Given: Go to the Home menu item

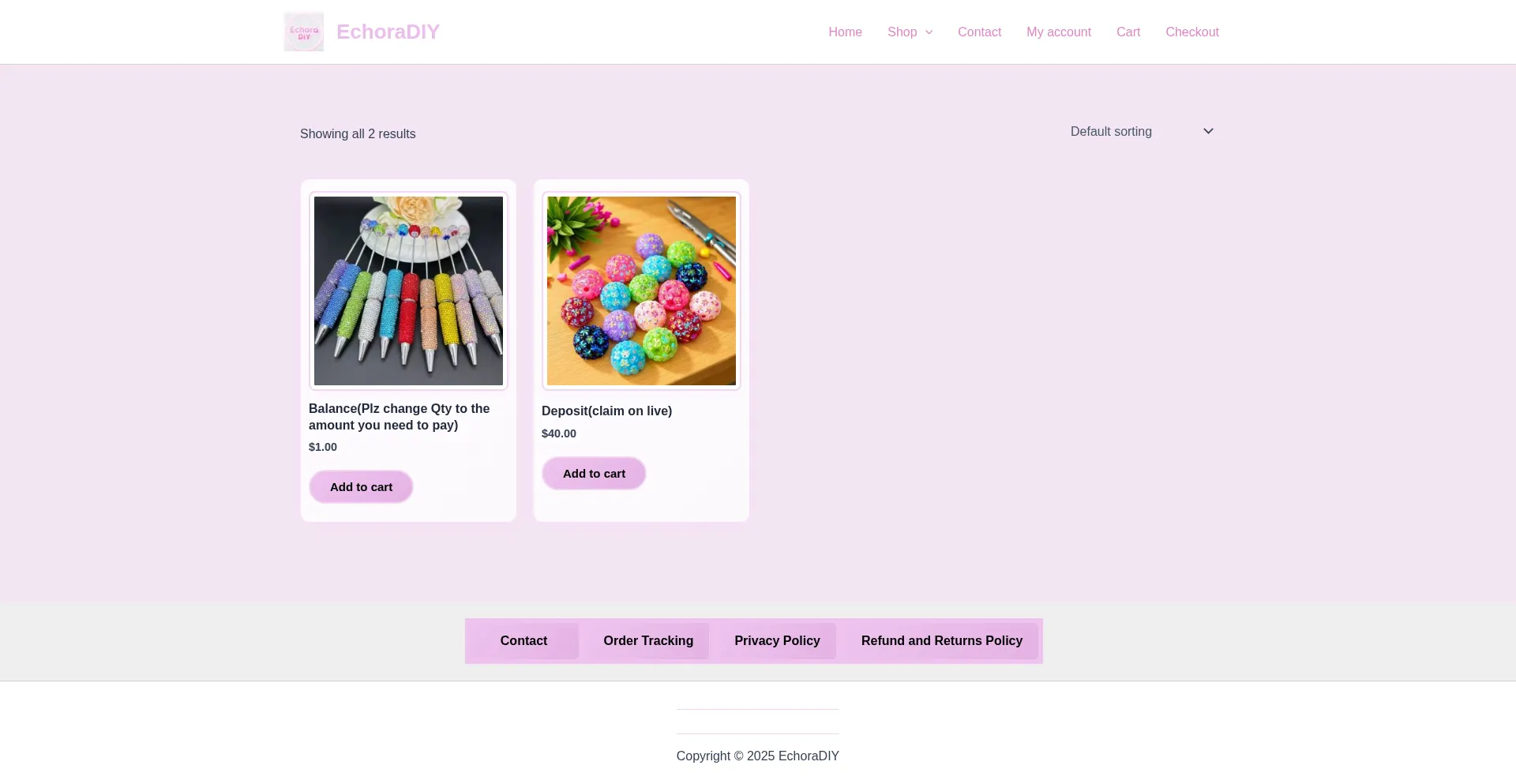Looking at the screenshot, I should pos(845,32).
